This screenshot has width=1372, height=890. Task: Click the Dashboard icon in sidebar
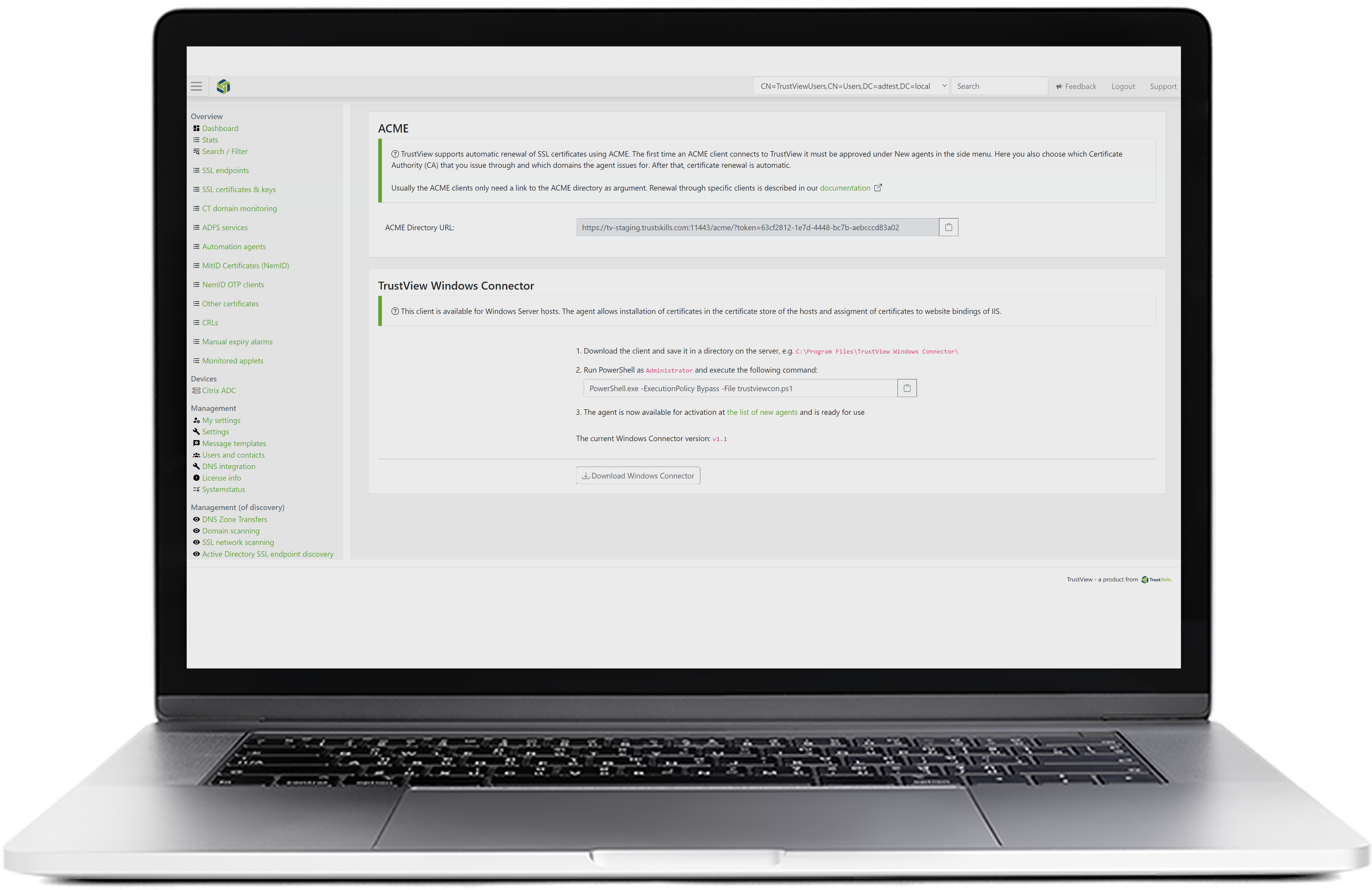coord(196,128)
